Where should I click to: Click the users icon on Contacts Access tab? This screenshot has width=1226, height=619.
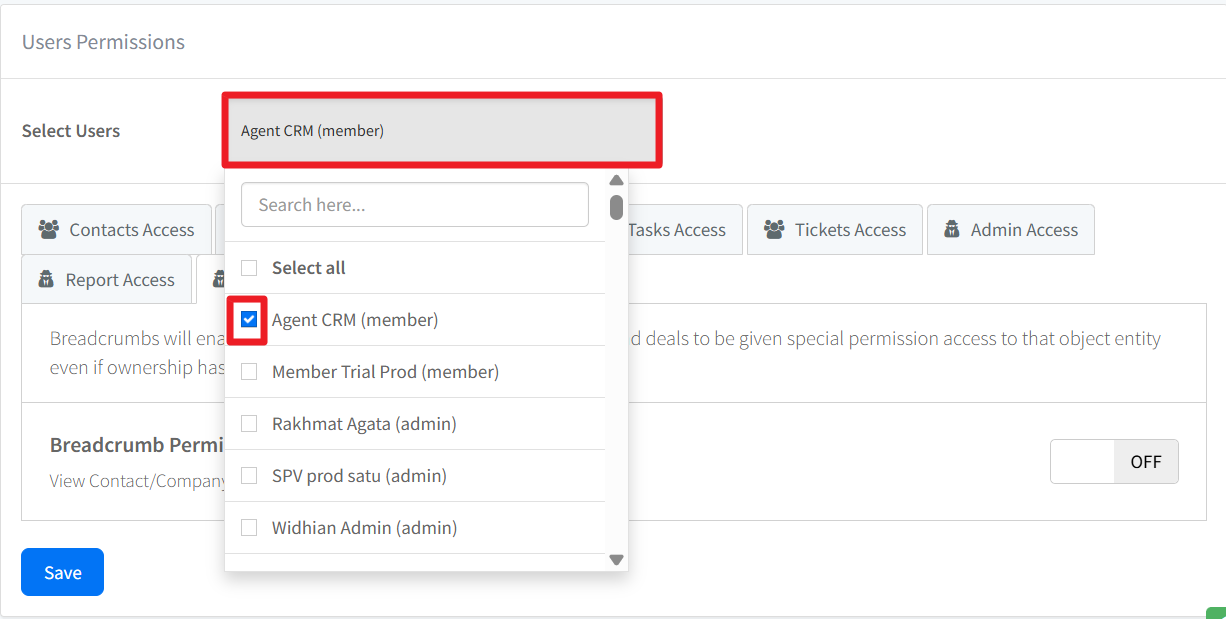[48, 230]
